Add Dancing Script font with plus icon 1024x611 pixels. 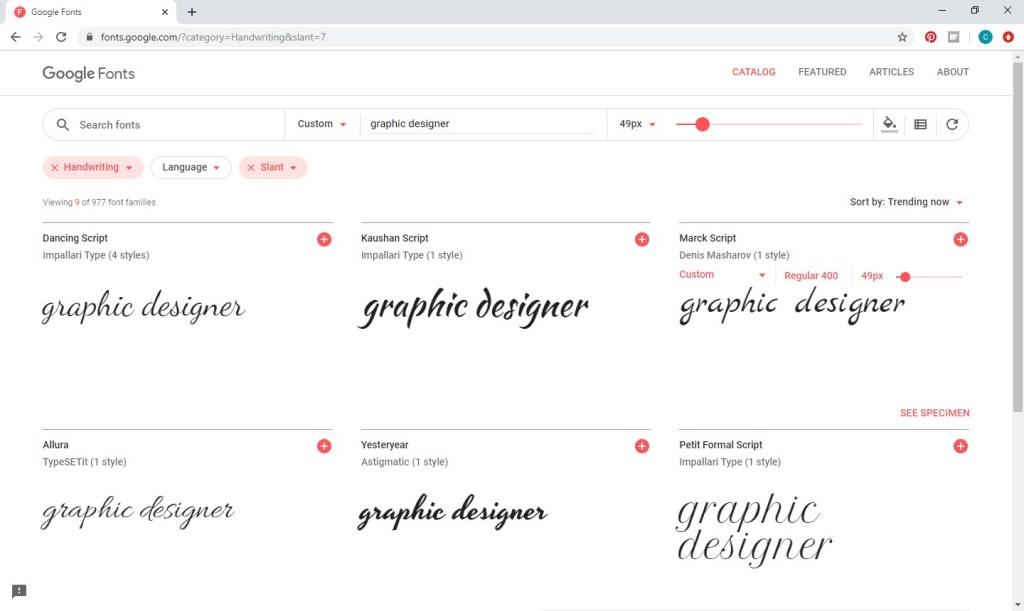tap(324, 239)
